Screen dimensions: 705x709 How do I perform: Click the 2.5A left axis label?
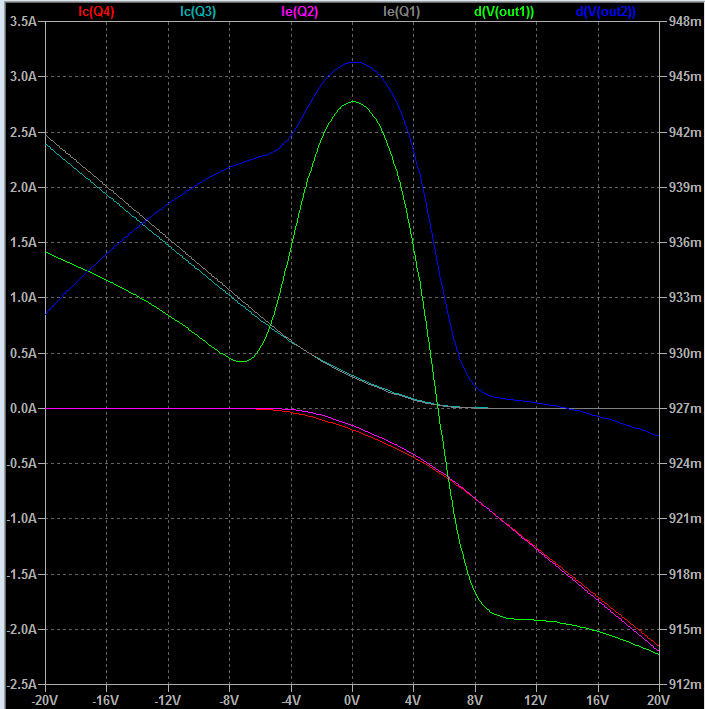(x=24, y=132)
